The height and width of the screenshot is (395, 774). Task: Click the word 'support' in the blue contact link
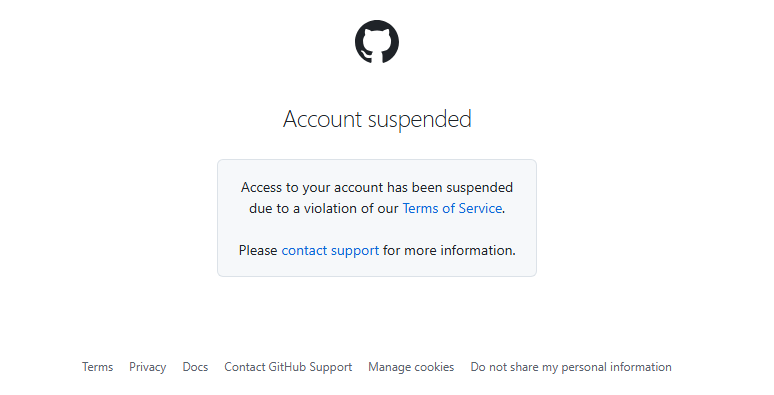[354, 251]
